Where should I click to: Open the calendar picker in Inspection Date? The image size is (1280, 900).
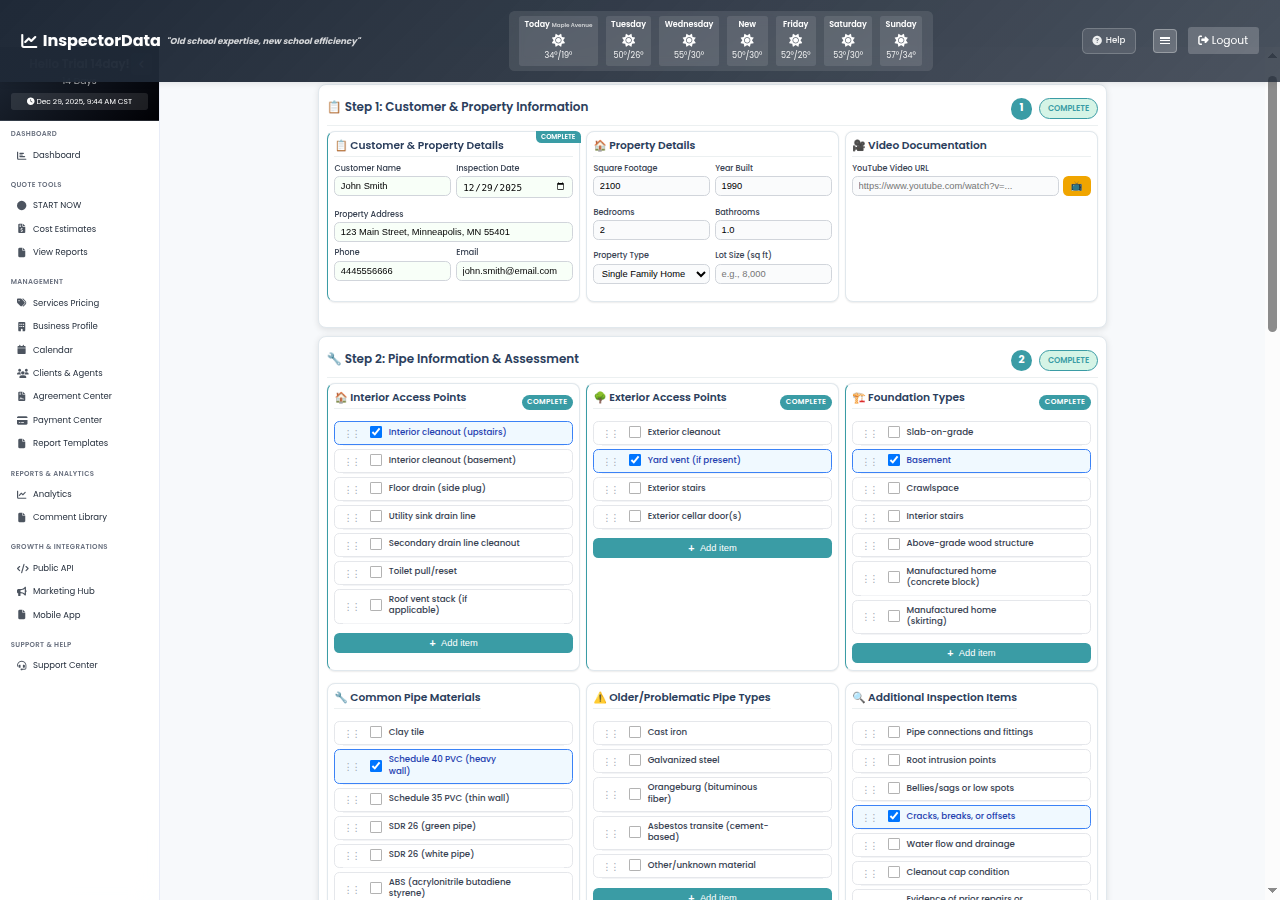coord(560,186)
